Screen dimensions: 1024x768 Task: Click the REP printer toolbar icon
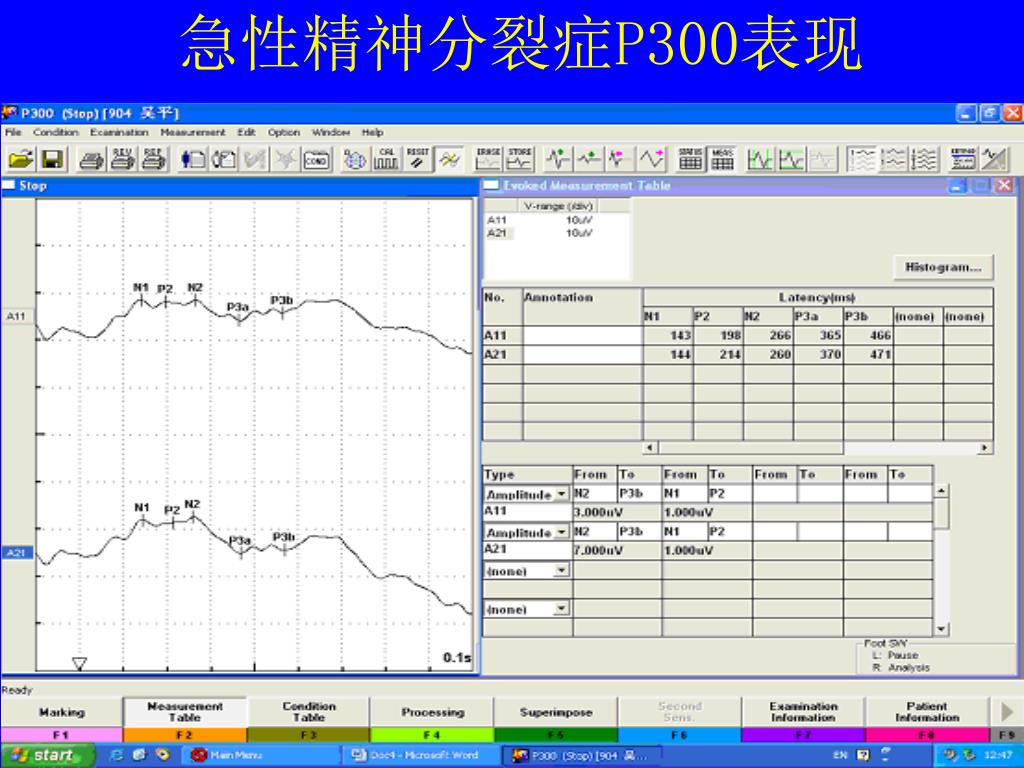pyautogui.click(x=153, y=159)
